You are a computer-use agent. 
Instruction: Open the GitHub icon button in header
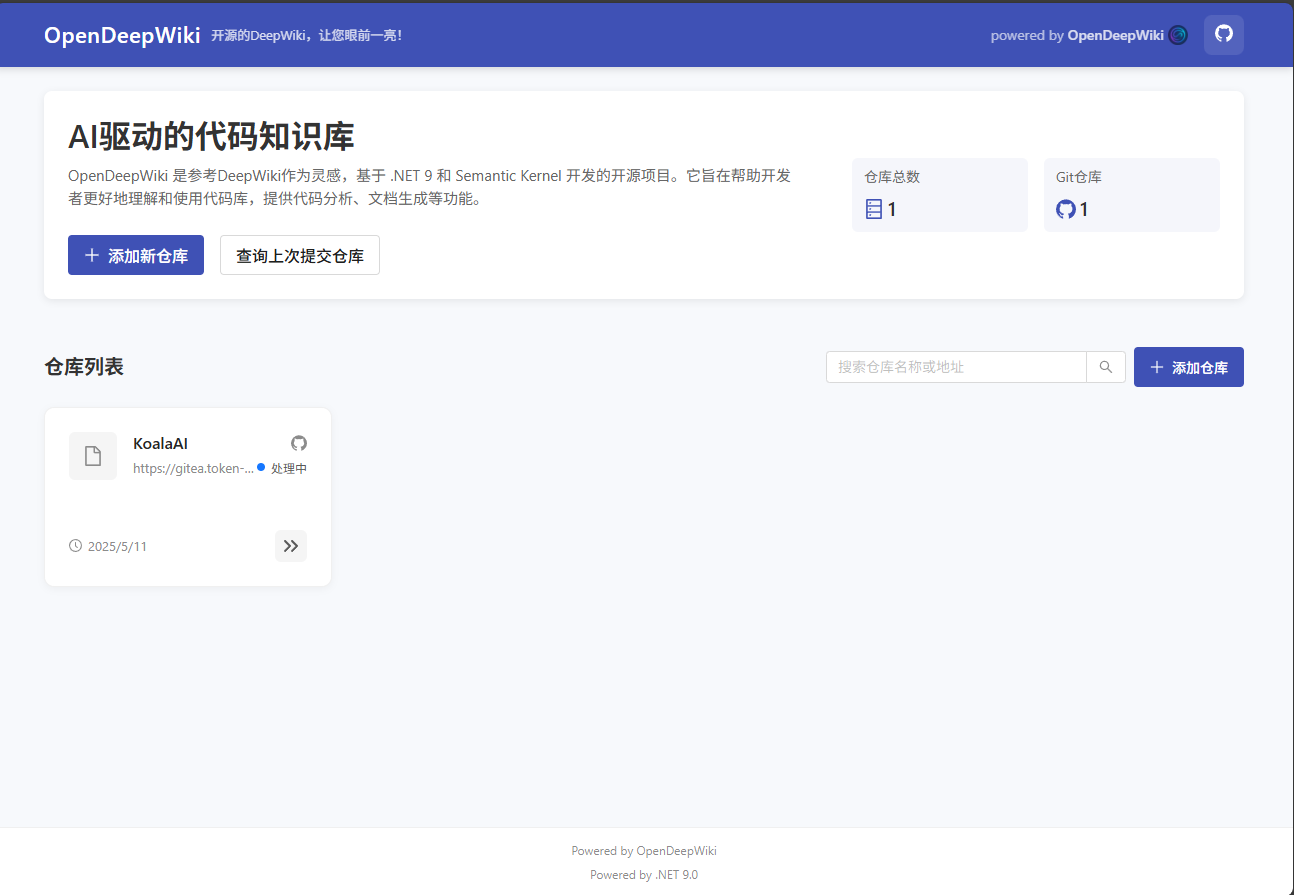1223,35
